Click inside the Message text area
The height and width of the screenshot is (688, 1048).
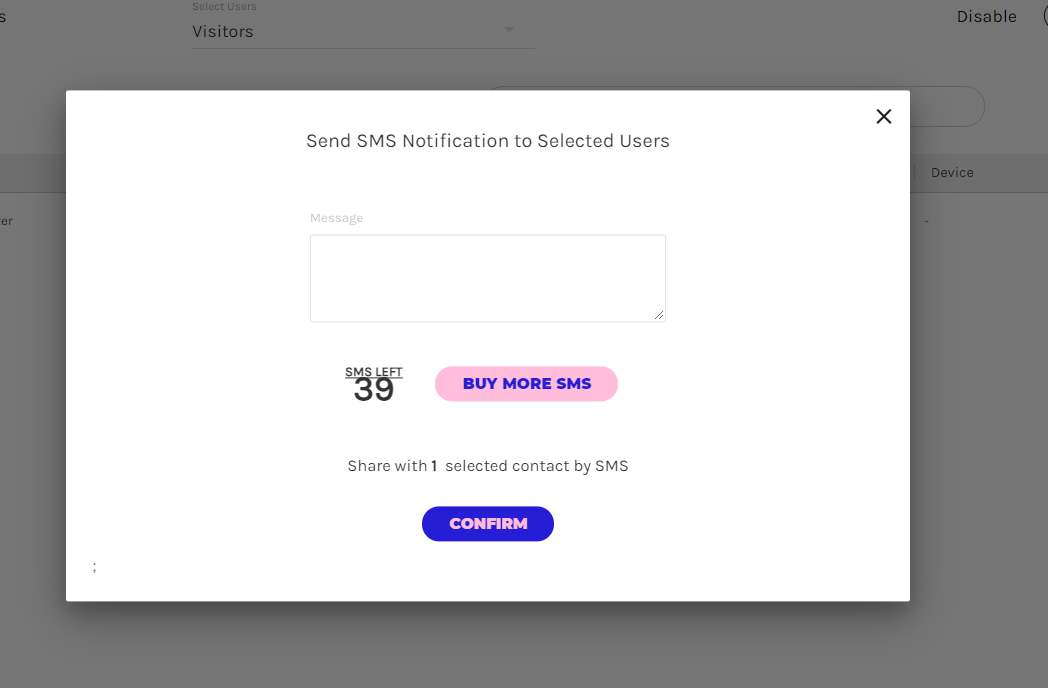pos(487,278)
